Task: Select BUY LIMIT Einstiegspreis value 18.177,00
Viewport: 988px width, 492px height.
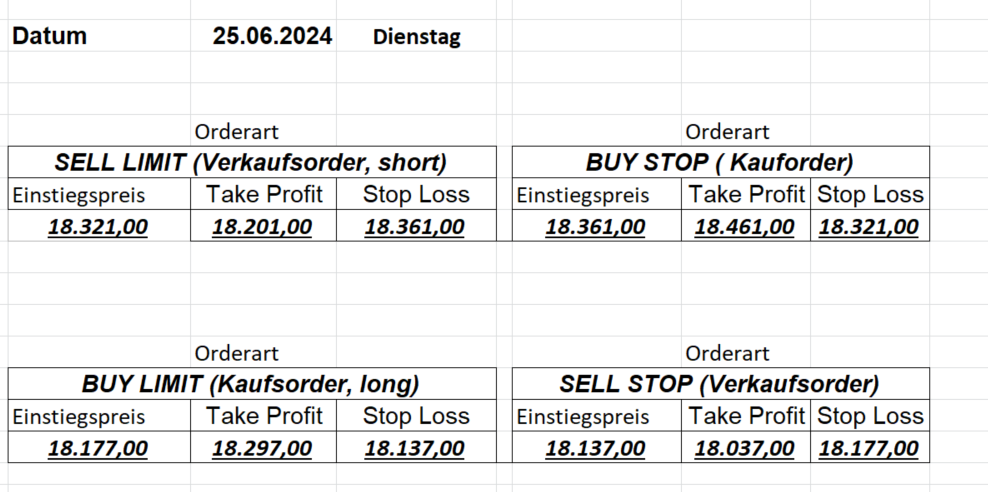Action: click(x=98, y=449)
